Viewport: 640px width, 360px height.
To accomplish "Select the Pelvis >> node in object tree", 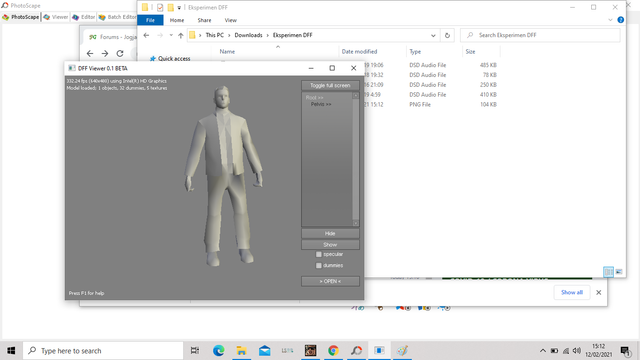I will [x=321, y=104].
